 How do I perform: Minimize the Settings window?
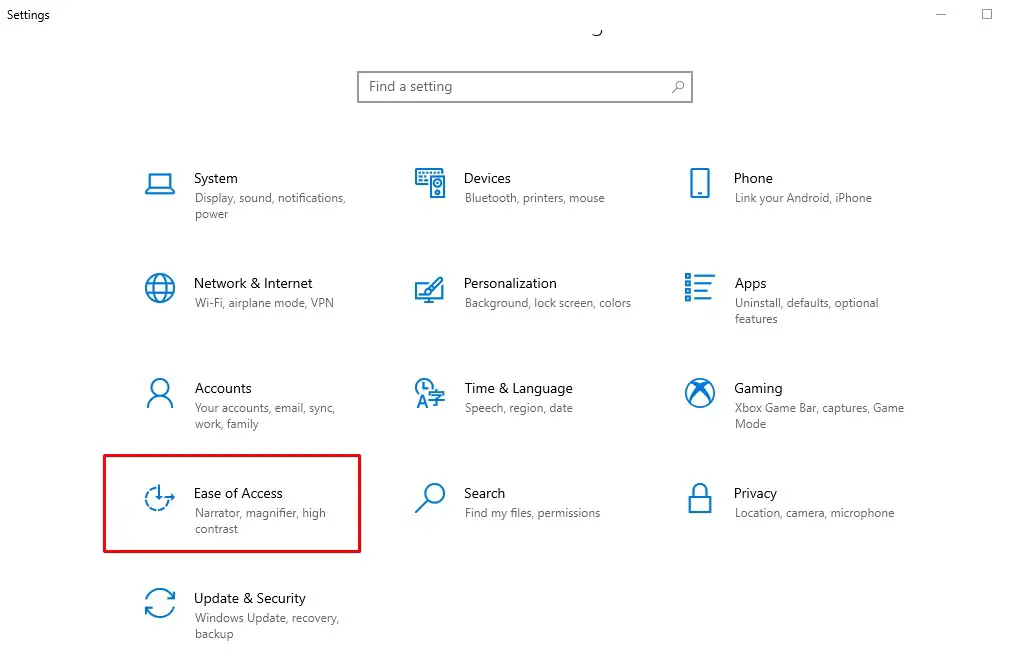click(941, 14)
